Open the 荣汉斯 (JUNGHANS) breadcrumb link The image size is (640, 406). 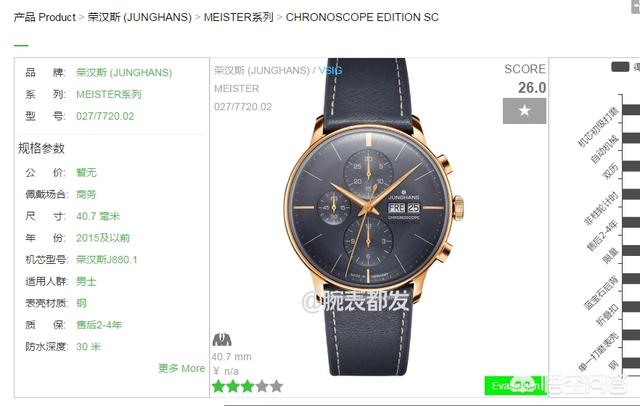(x=140, y=17)
